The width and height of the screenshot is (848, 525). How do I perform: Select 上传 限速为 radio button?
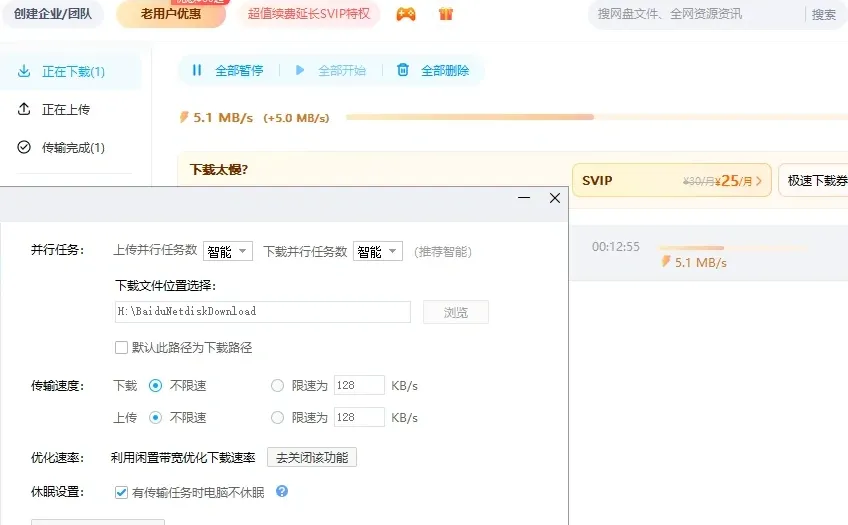(x=277, y=417)
